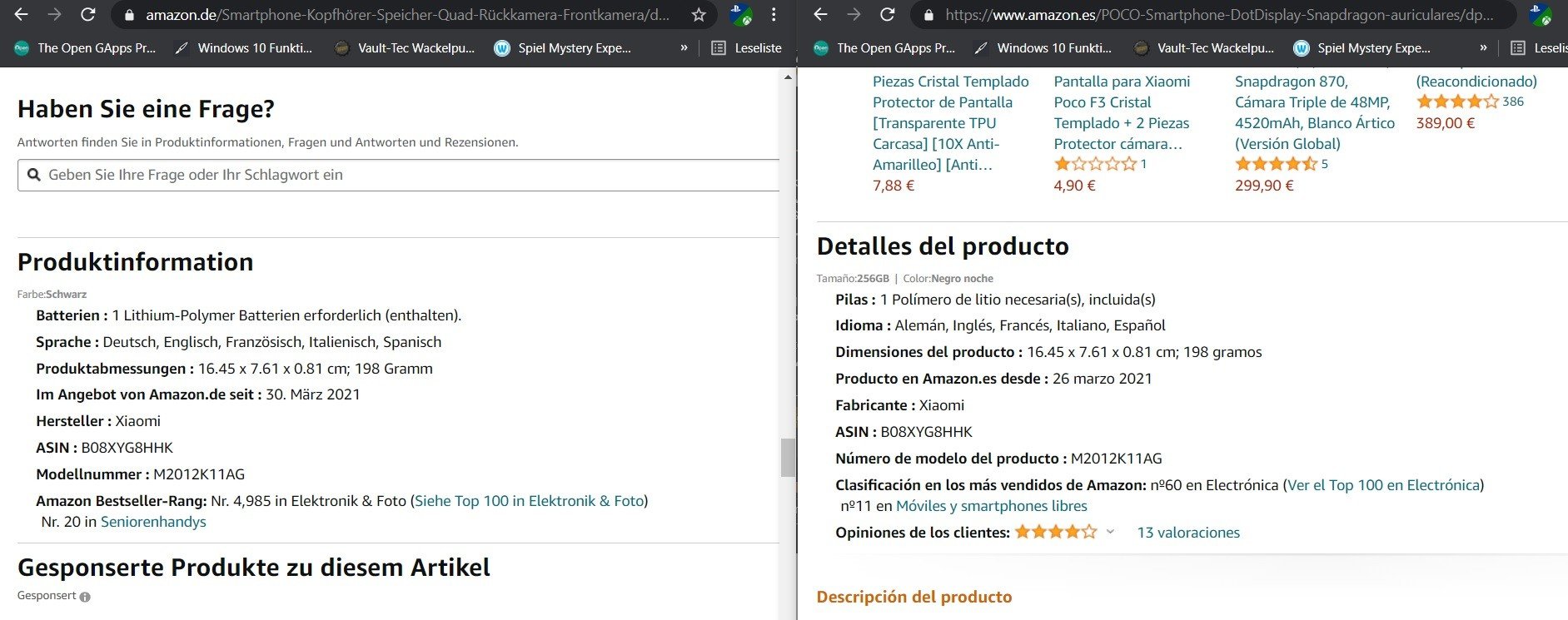Image resolution: width=1568 pixels, height=620 pixels.
Task: Open 'The Open GApps Pr...' bookmark in amazon.es window
Action: coord(884,48)
